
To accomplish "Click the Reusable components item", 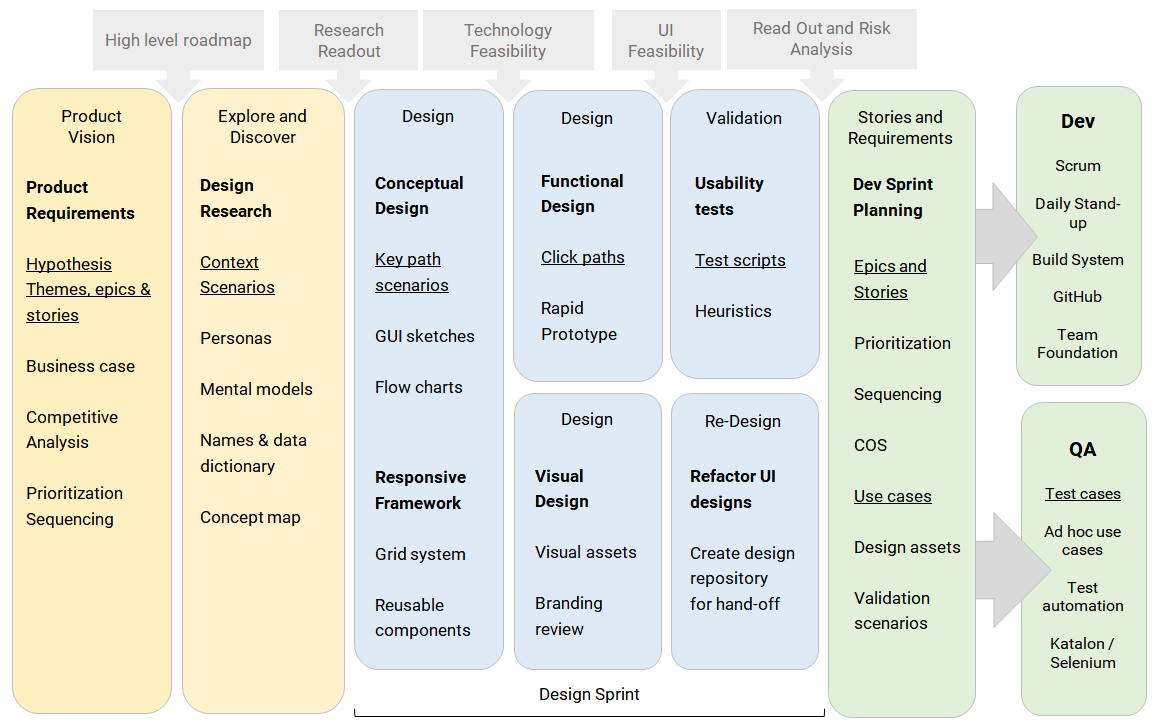I will coord(423,618).
